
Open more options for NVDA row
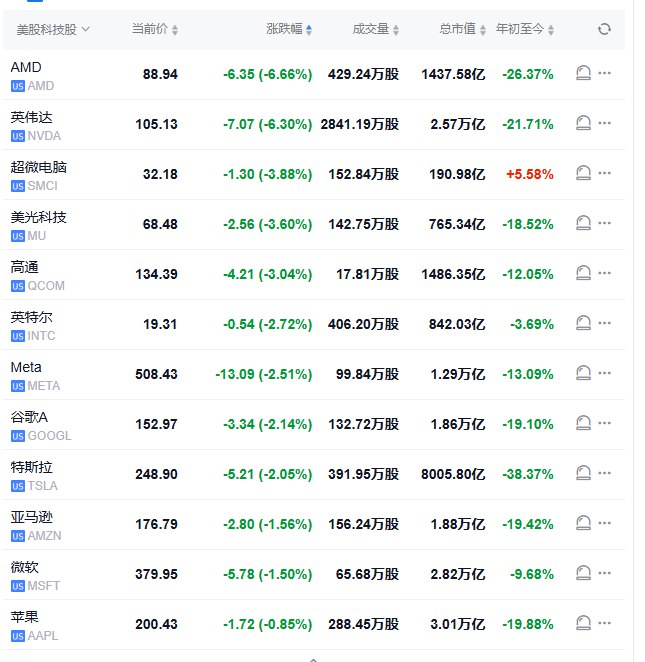coord(604,123)
